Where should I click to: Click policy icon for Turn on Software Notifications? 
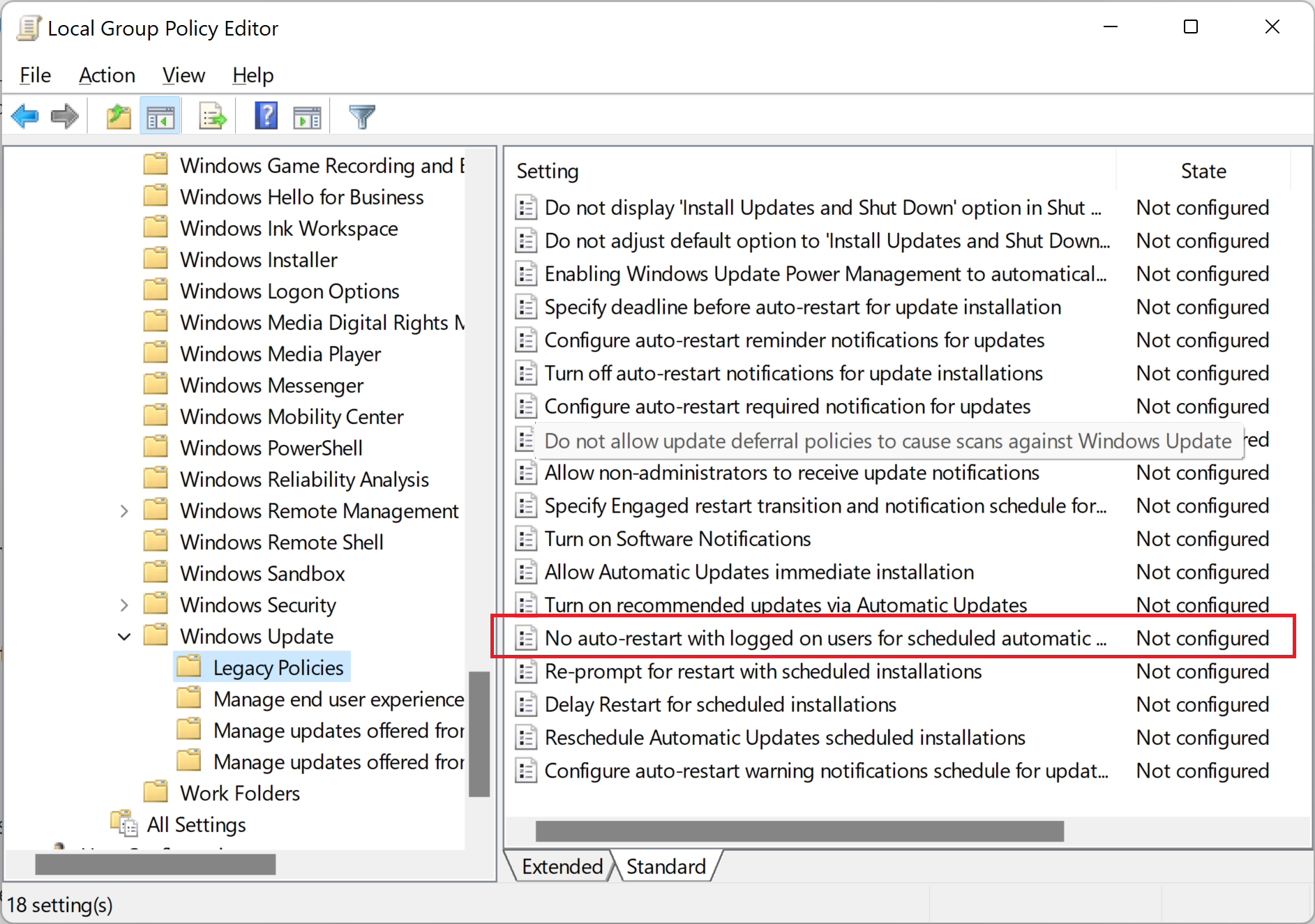526,539
